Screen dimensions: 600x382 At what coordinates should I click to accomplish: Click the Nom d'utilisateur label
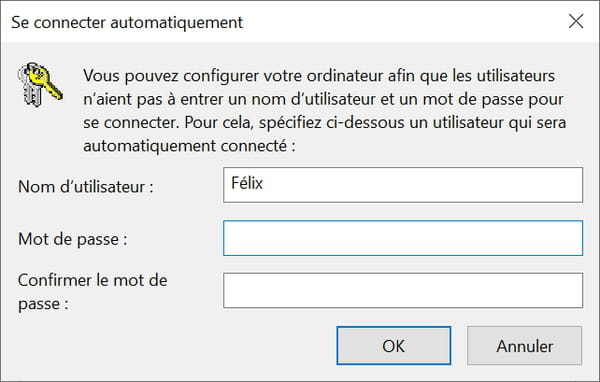(x=86, y=187)
